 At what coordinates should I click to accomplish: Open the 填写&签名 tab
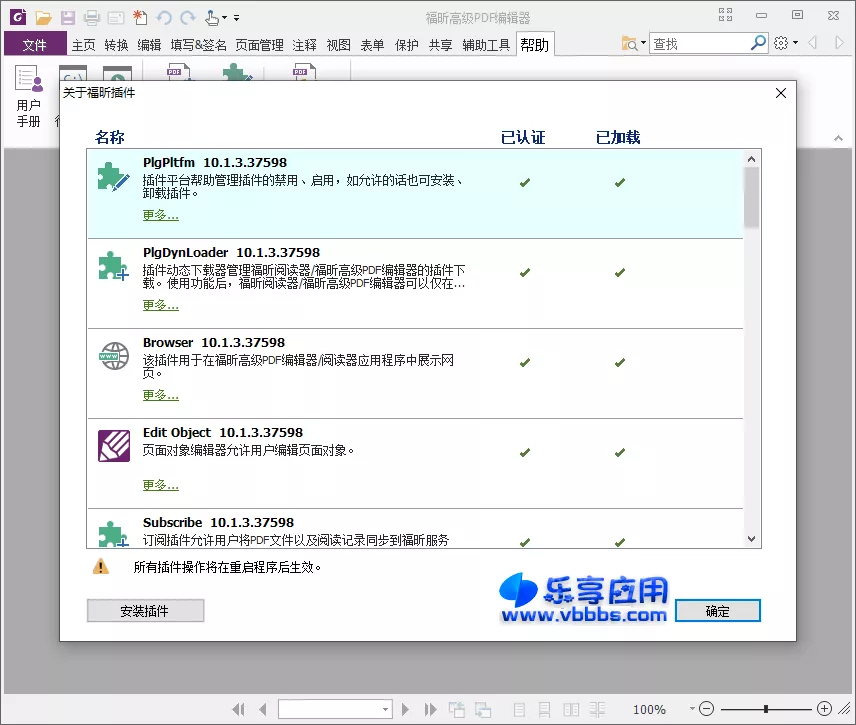[199, 45]
